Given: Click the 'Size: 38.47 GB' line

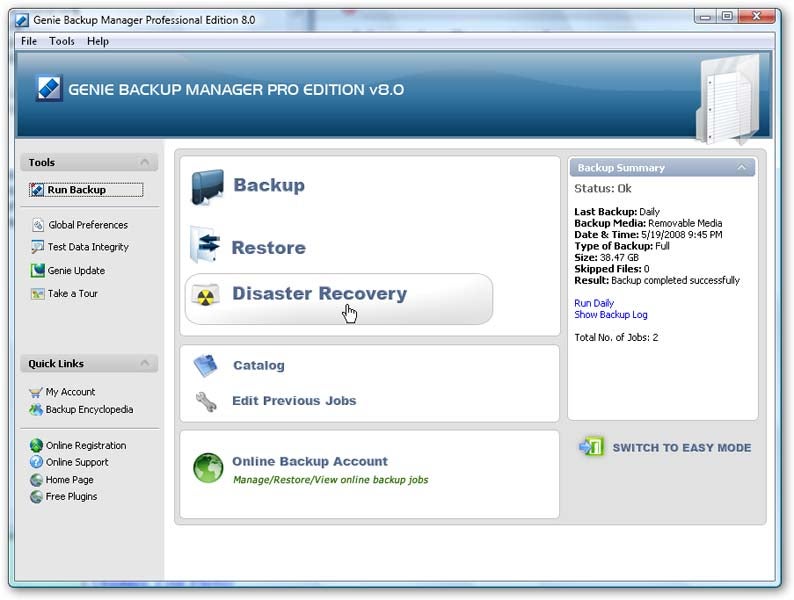Looking at the screenshot, I should (x=607, y=257).
